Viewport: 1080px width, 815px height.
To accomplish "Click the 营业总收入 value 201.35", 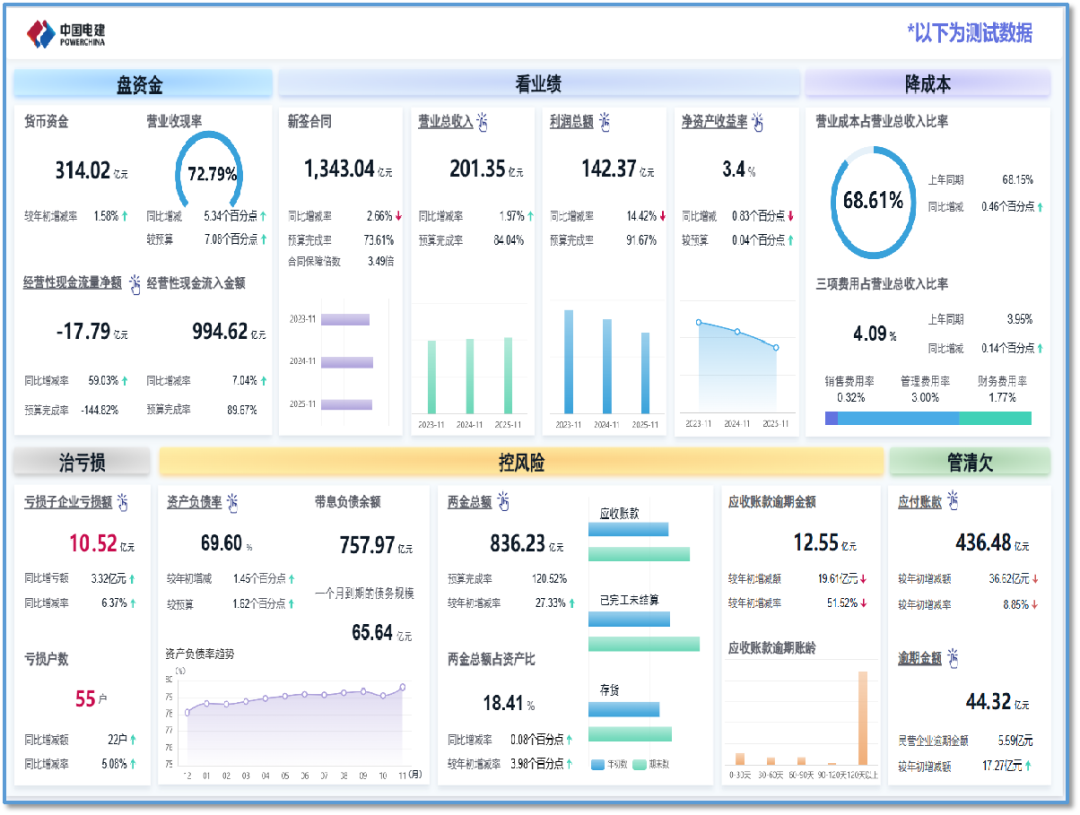I will click(477, 169).
